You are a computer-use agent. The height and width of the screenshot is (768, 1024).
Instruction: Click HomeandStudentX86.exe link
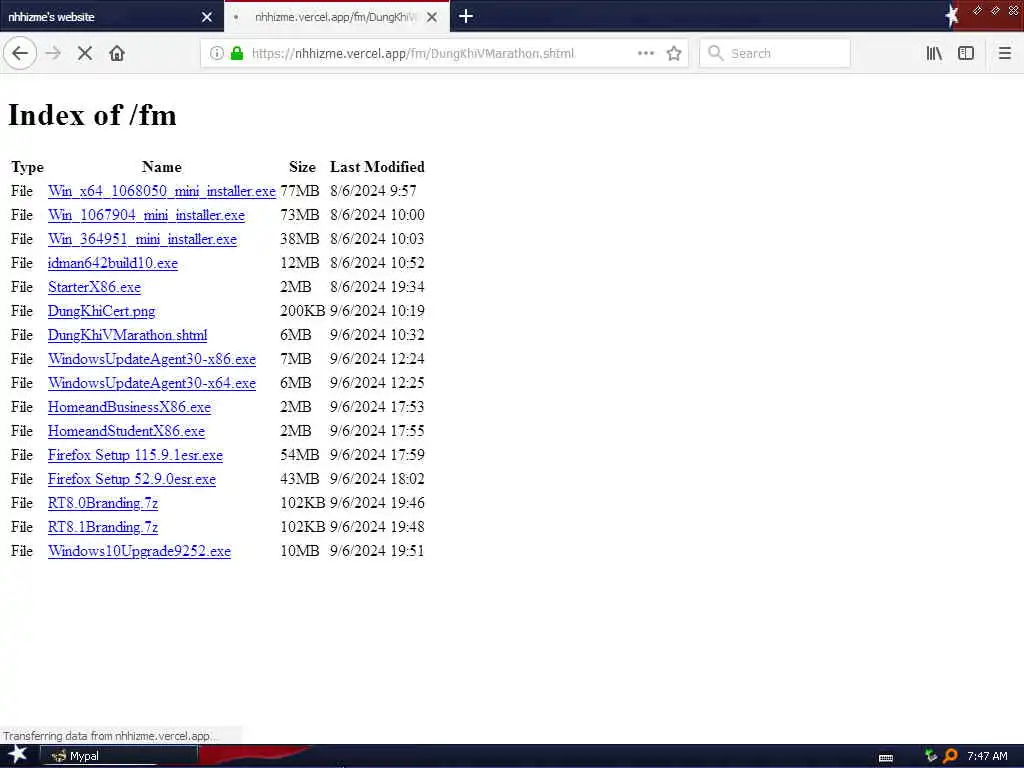coord(126,431)
